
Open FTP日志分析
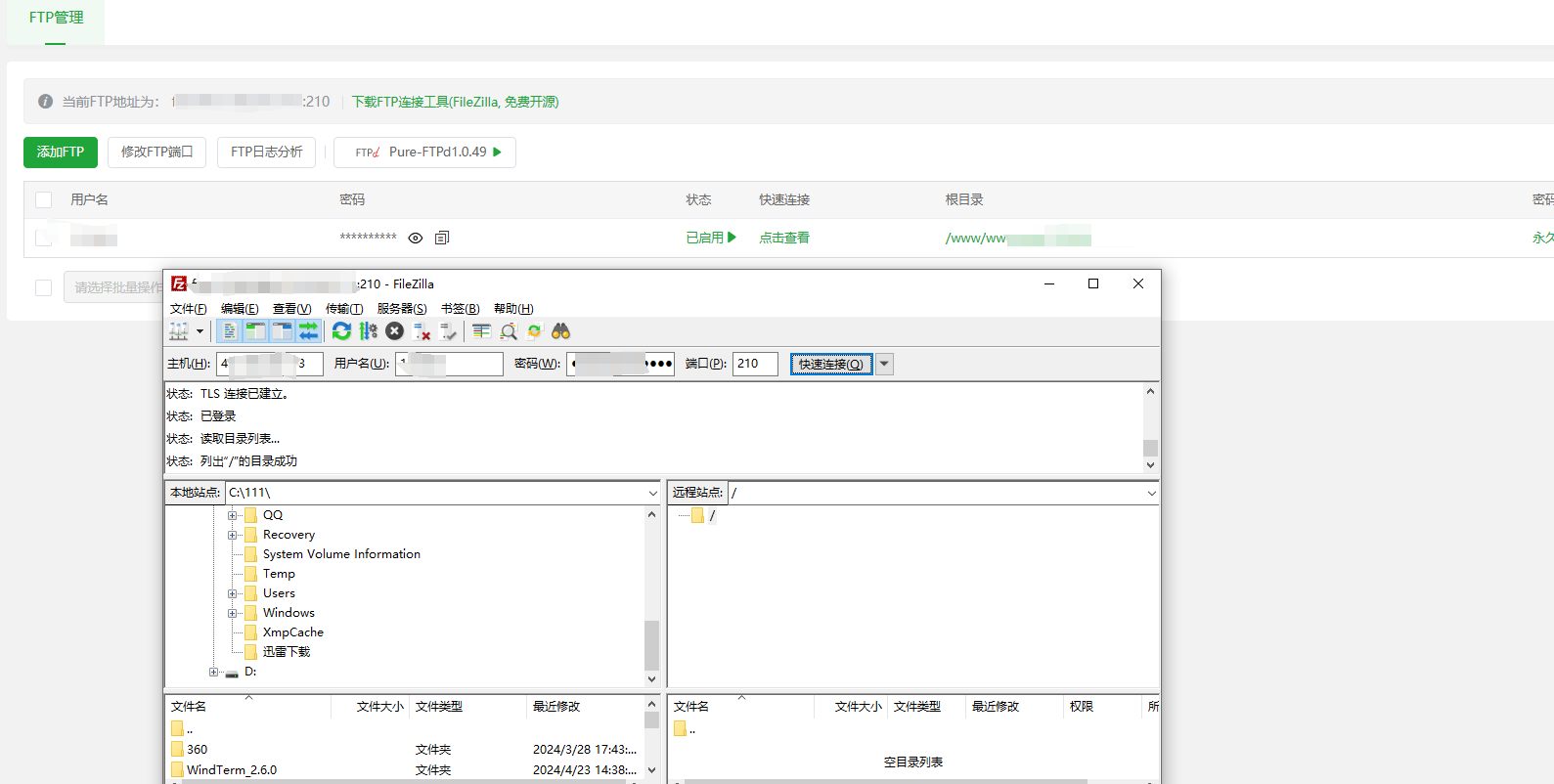click(x=266, y=152)
